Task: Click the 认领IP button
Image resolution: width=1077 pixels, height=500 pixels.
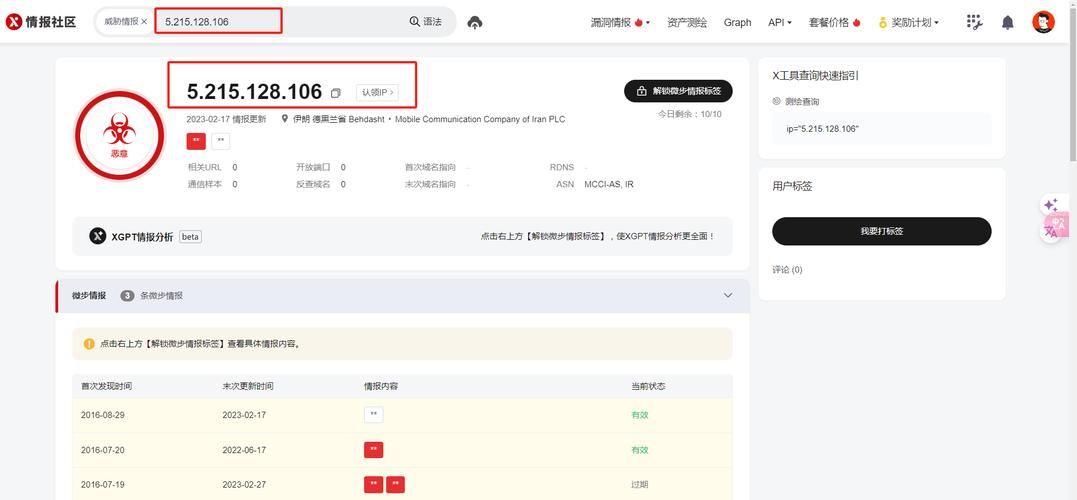Action: pos(377,92)
